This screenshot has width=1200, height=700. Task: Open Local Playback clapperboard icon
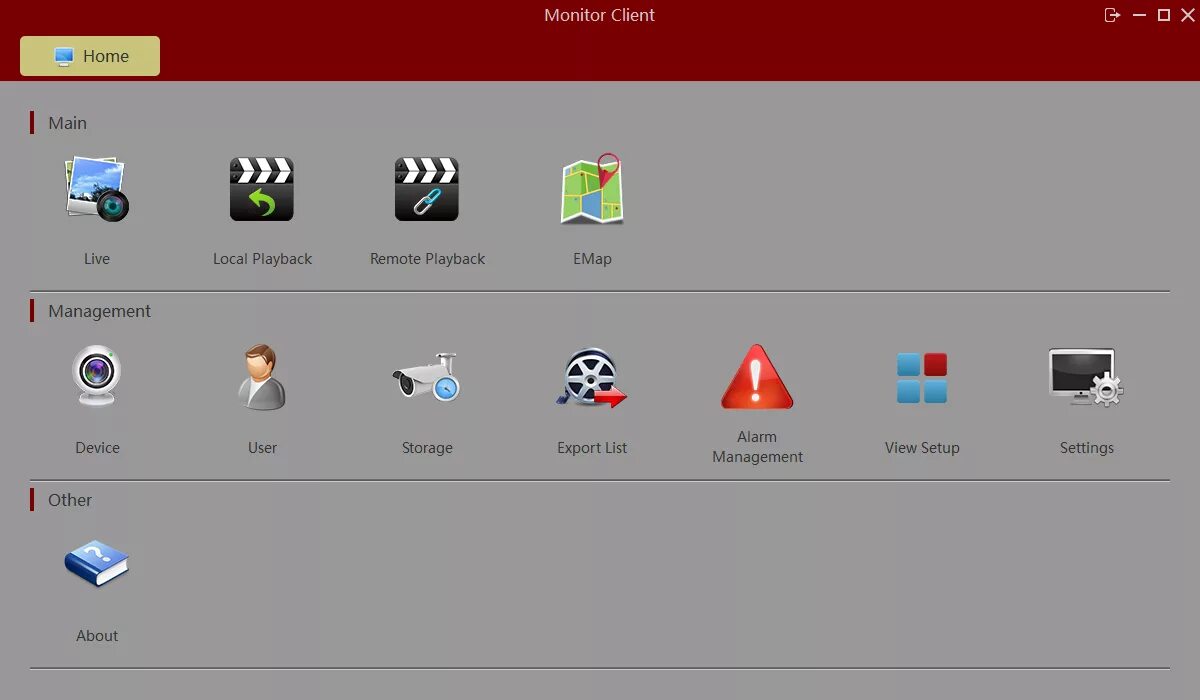[262, 189]
